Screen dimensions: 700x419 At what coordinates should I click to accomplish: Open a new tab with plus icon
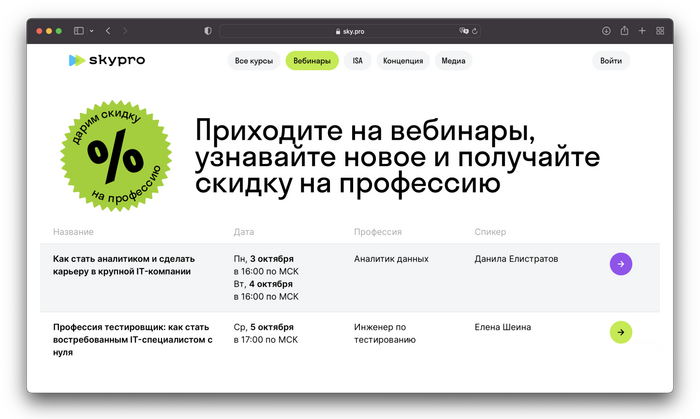[x=642, y=31]
